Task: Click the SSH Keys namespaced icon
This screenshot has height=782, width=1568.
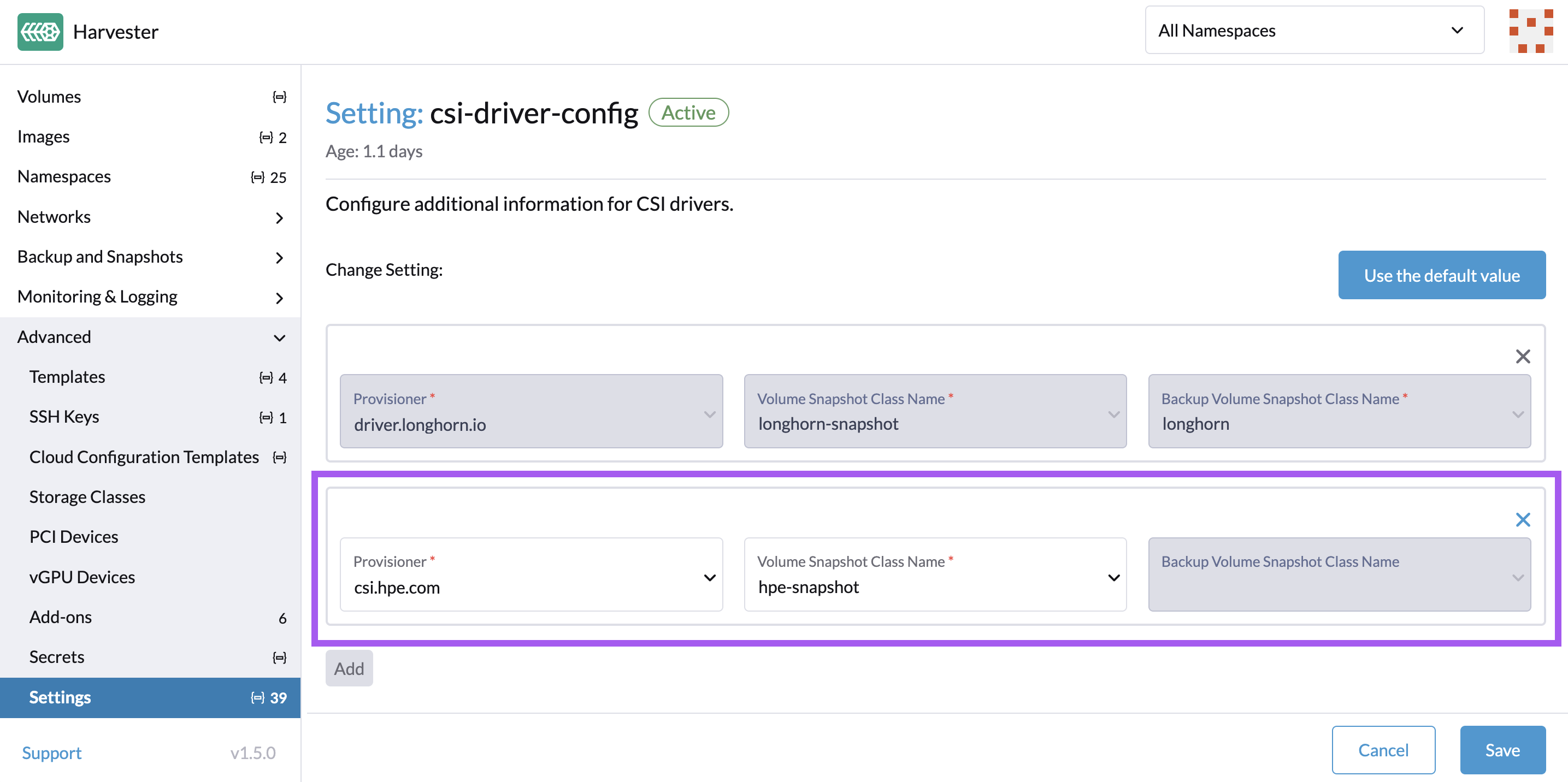Action: pyautogui.click(x=266, y=417)
